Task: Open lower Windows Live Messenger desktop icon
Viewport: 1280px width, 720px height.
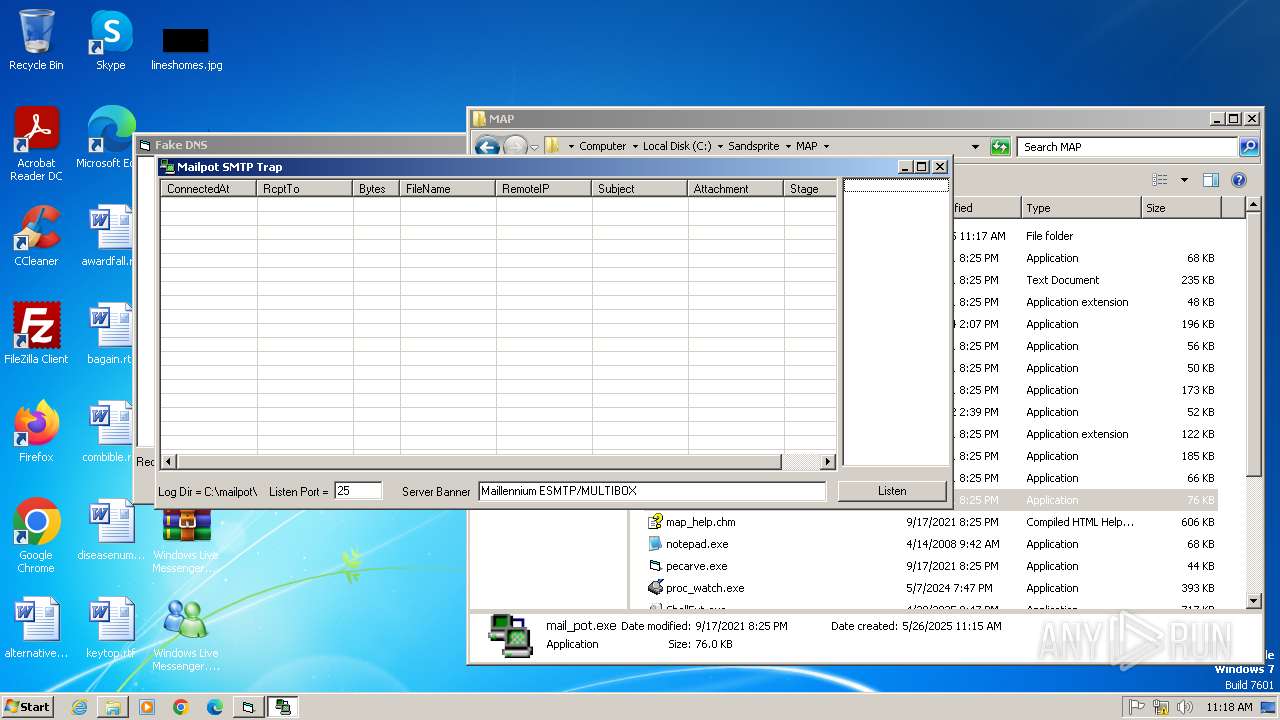Action: (x=186, y=634)
